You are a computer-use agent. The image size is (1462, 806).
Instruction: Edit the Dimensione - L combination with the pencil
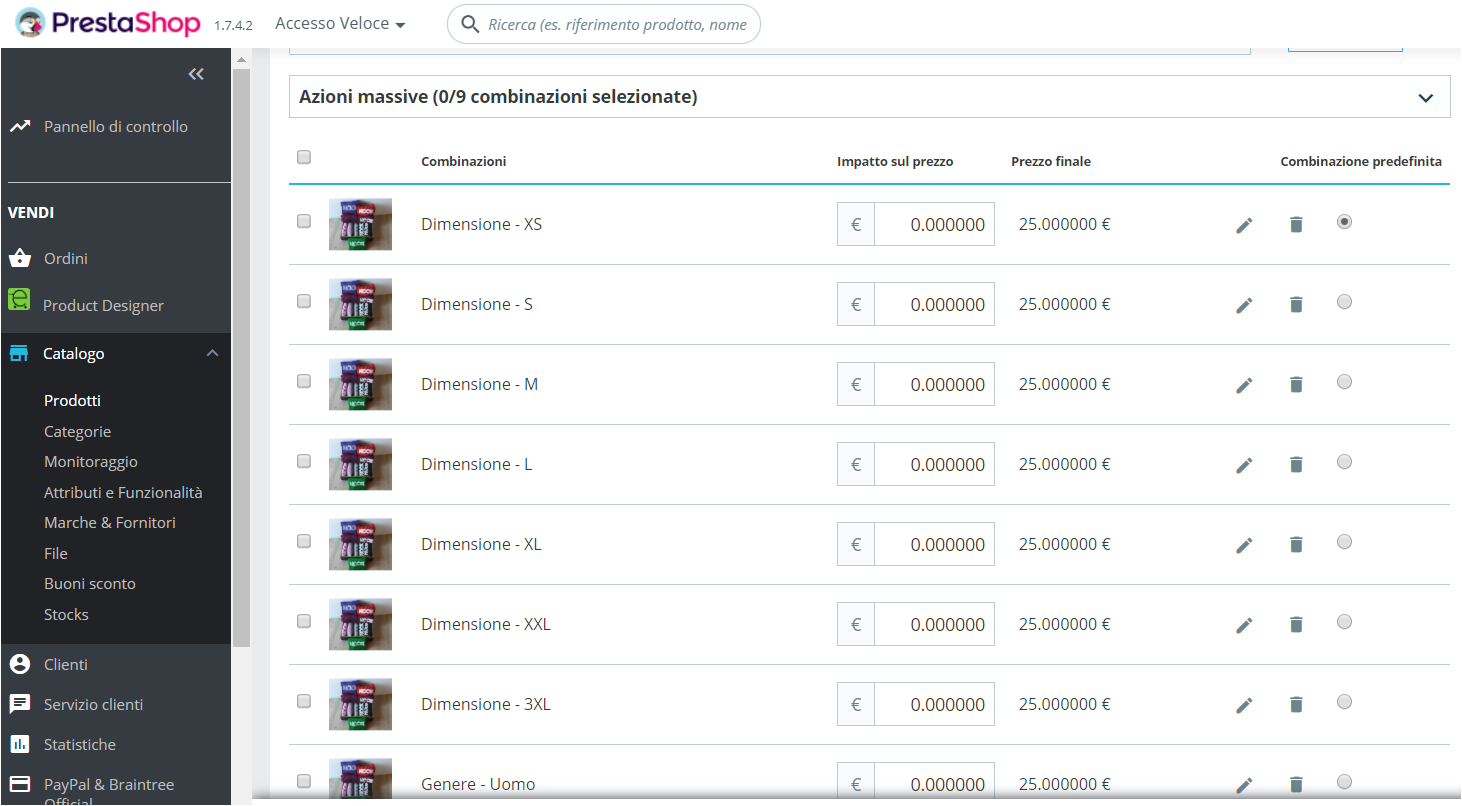1244,465
